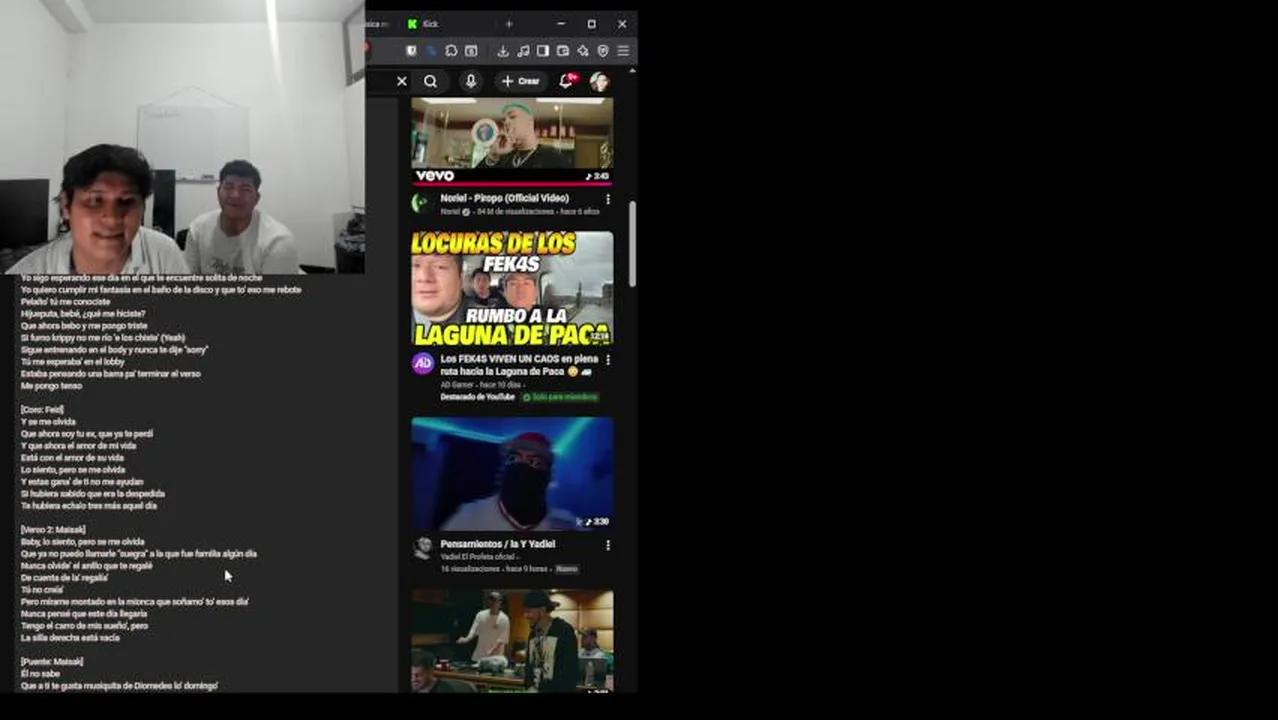Click lyric line 'Me pongo tenso'
Viewport: 1278px width, 720px height.
(x=51, y=386)
